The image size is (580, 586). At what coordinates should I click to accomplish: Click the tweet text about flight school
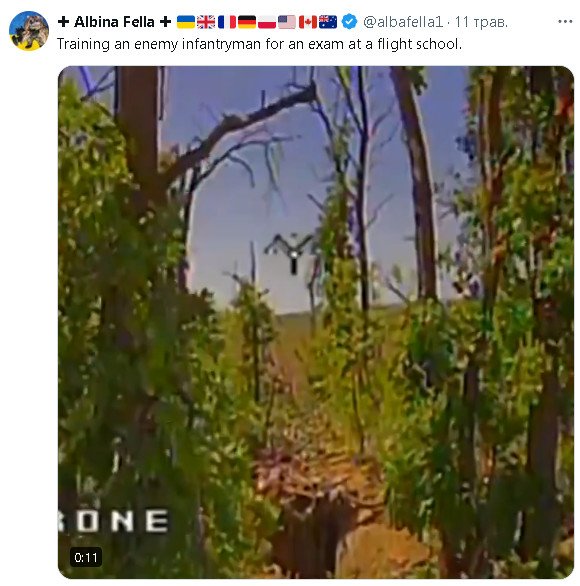(x=259, y=44)
